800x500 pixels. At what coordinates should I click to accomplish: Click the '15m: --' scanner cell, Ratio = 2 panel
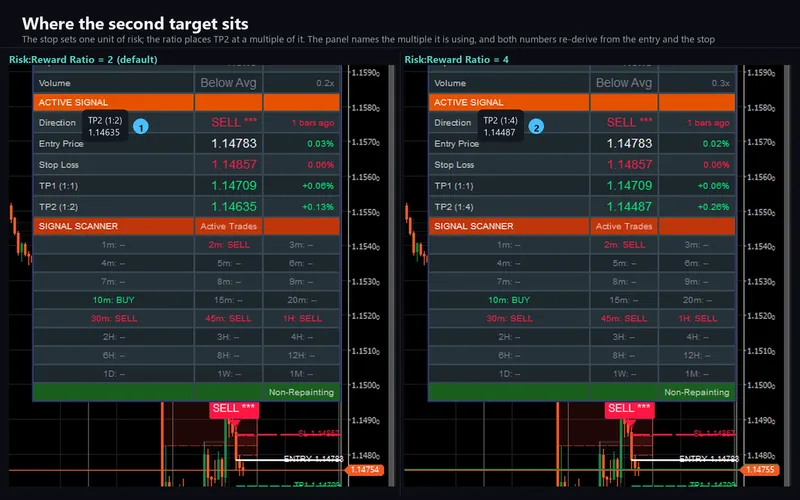(229, 300)
